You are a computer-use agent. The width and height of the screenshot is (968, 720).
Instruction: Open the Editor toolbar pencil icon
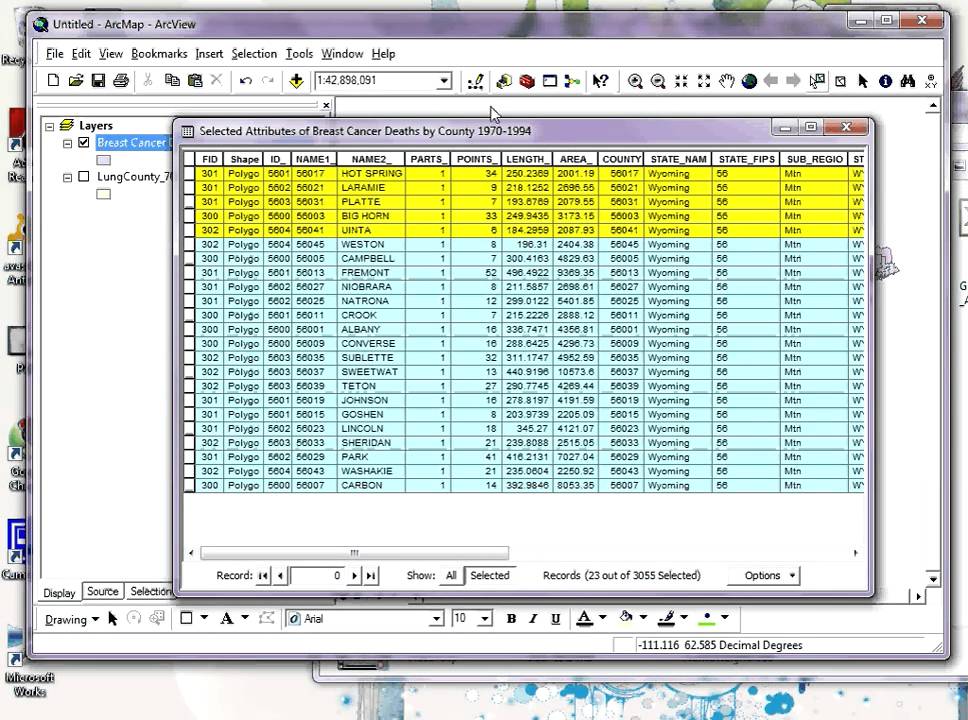pyautogui.click(x=475, y=82)
